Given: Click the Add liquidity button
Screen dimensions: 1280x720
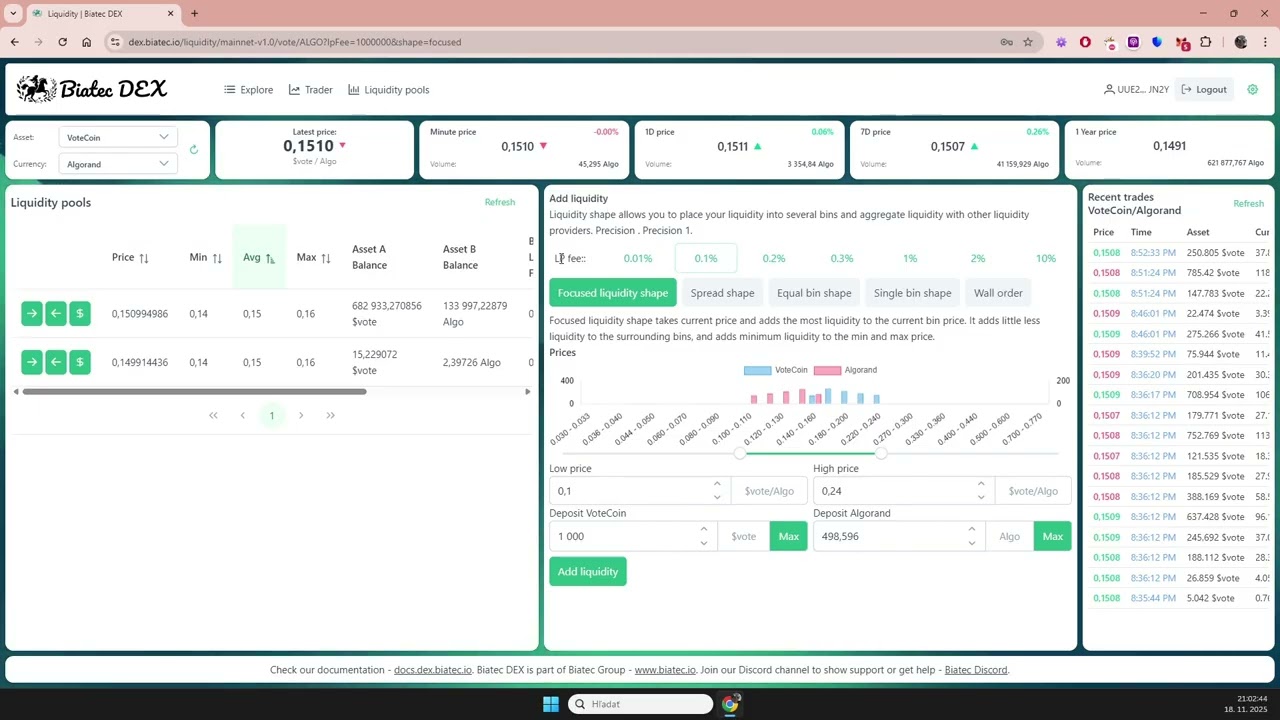Looking at the screenshot, I should pos(588,571).
